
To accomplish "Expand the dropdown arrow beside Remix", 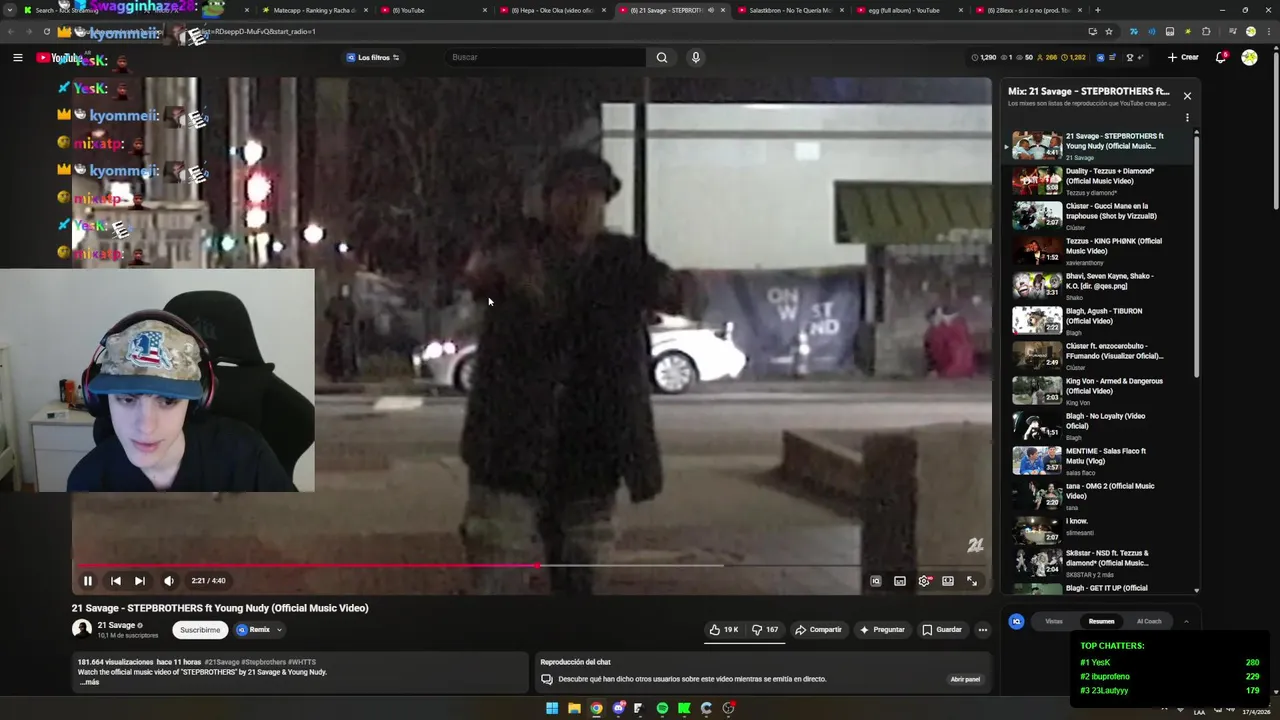I will coord(280,630).
